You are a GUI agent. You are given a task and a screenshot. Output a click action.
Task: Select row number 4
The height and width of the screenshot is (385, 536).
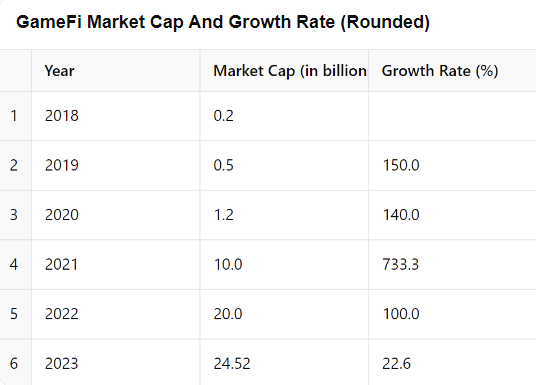tap(15, 265)
